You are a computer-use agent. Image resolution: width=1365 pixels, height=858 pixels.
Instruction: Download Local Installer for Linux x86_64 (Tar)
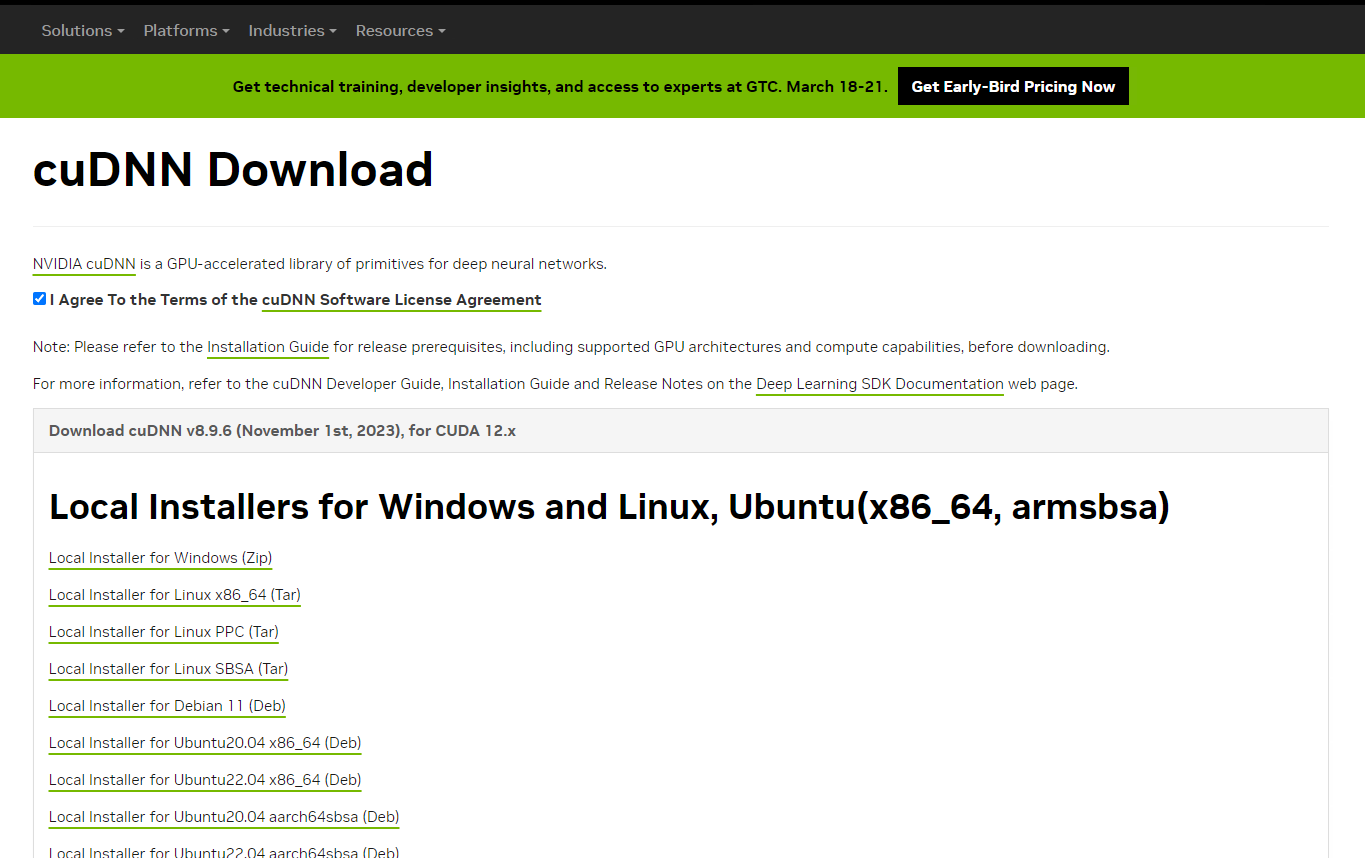[x=175, y=595]
